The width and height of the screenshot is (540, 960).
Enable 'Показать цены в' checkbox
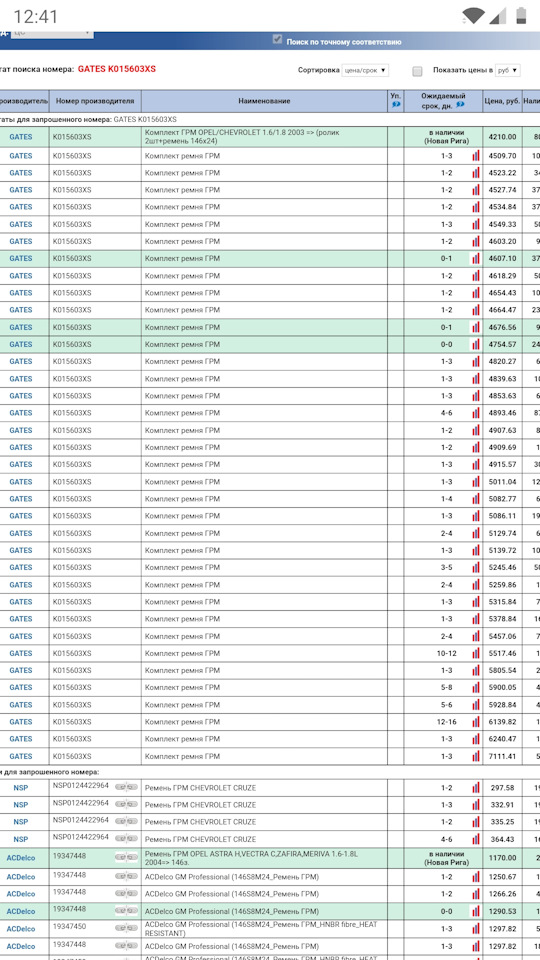point(418,71)
